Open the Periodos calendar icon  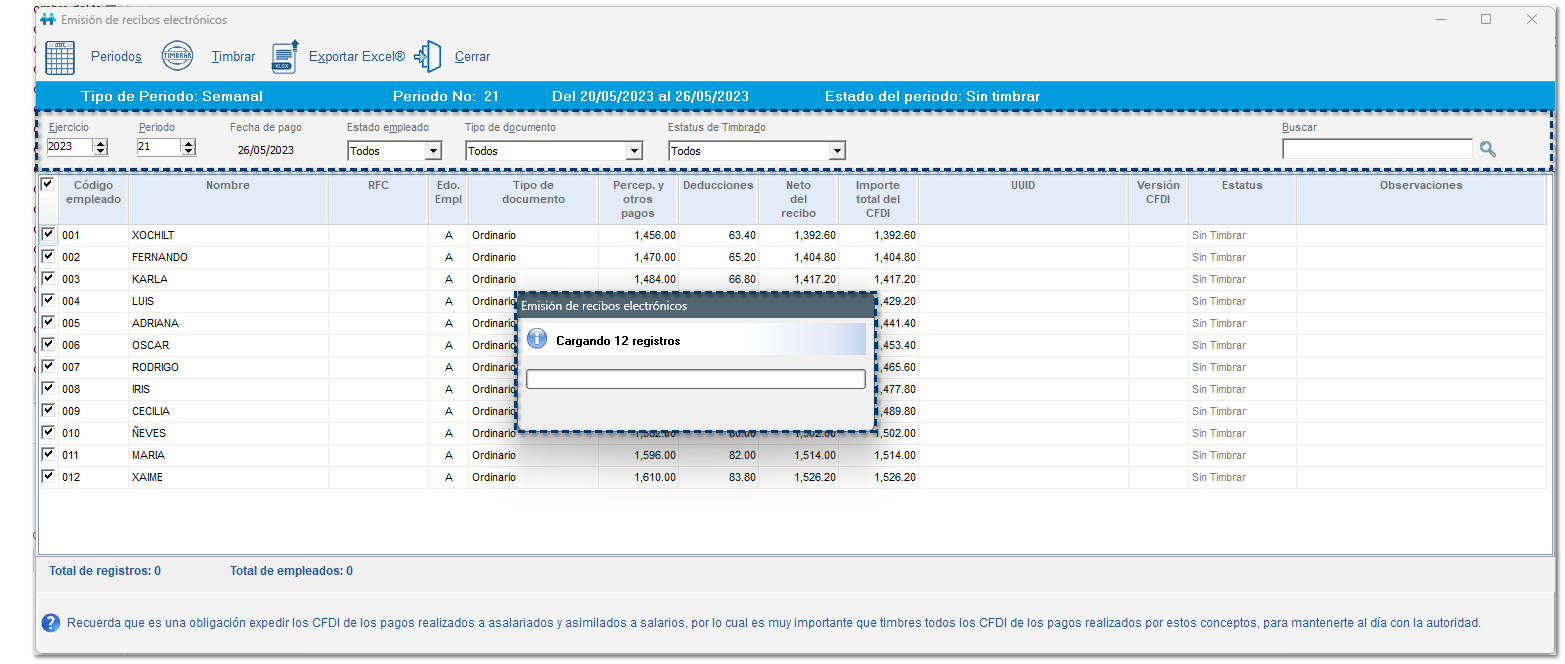(x=60, y=56)
